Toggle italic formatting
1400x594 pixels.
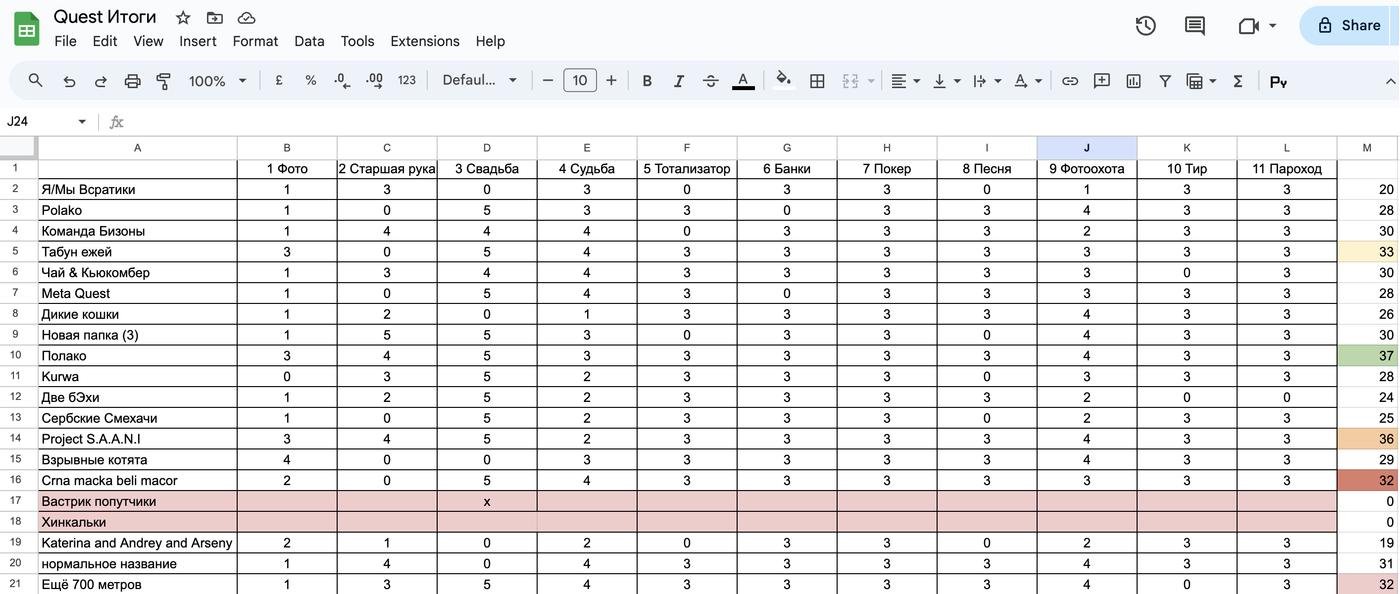pos(679,81)
